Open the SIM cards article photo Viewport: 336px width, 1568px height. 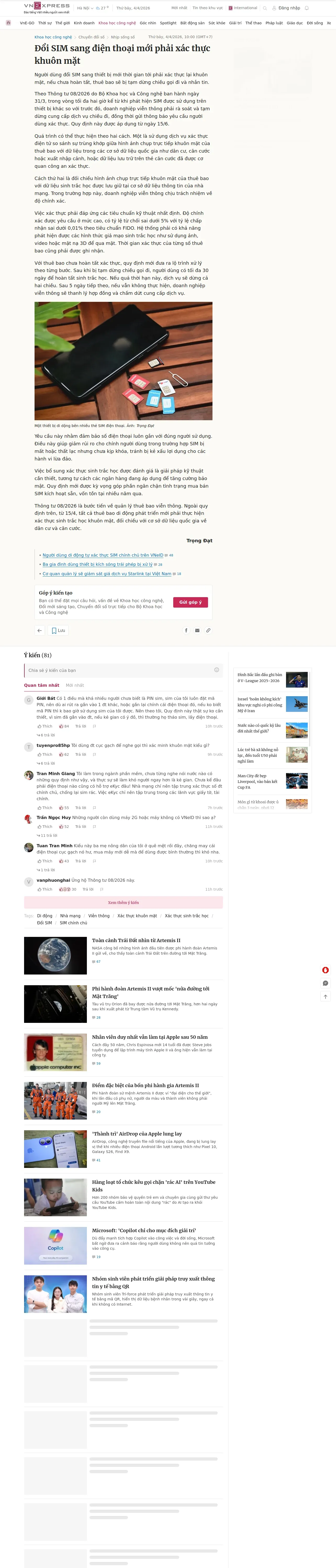pyautogui.click(x=123, y=361)
